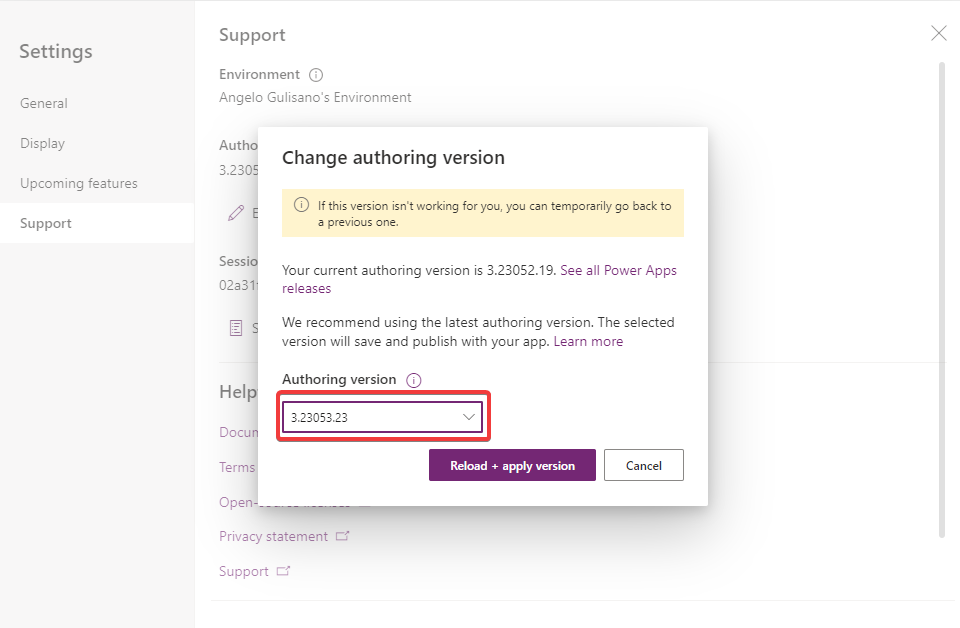Switch to Display settings tab
This screenshot has width=960, height=628.
(x=42, y=143)
